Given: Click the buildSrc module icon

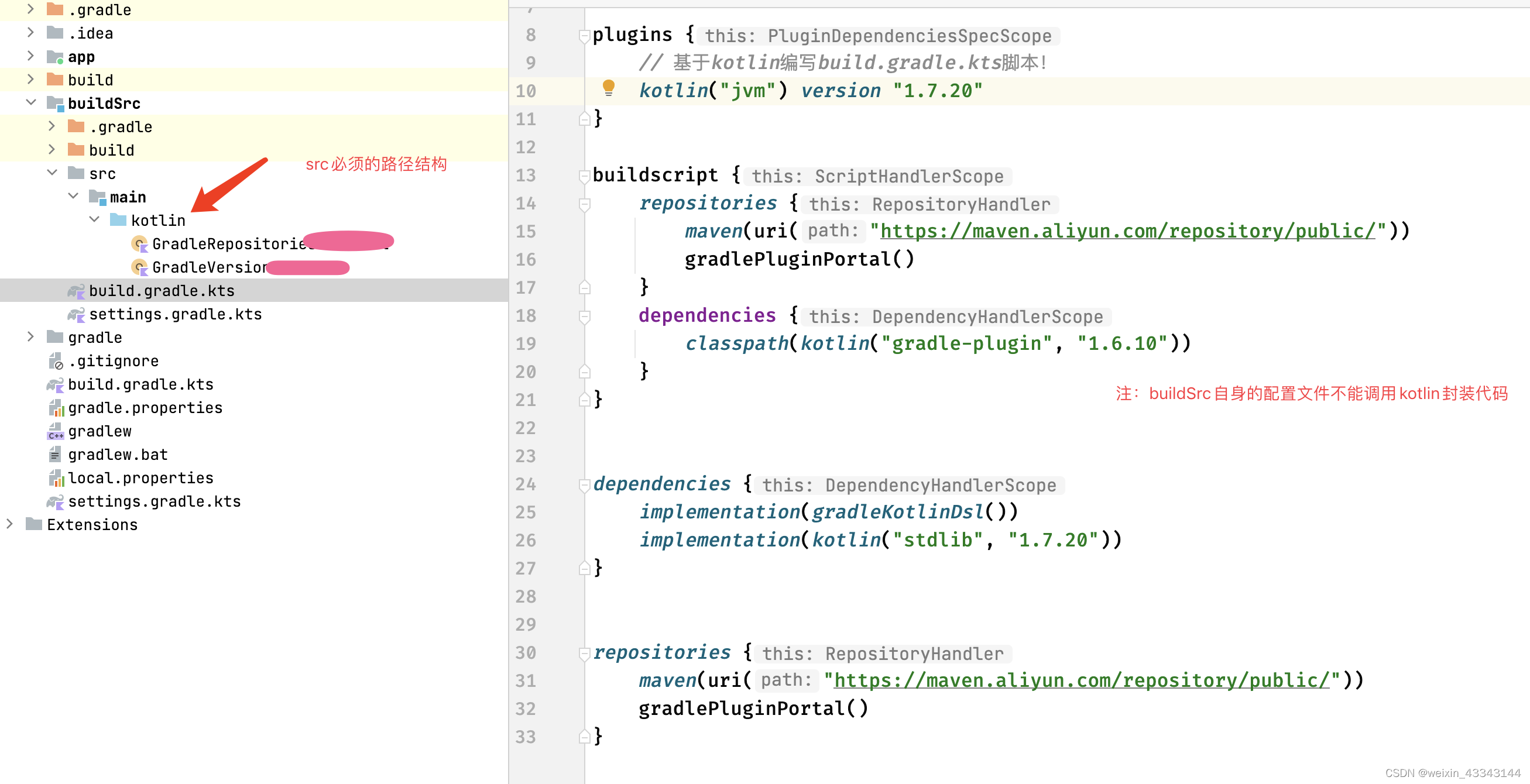Looking at the screenshot, I should (x=55, y=104).
